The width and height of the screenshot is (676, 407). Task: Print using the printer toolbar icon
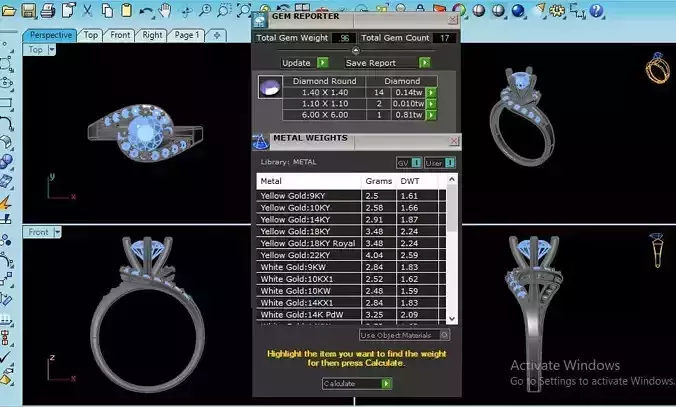(48, 10)
